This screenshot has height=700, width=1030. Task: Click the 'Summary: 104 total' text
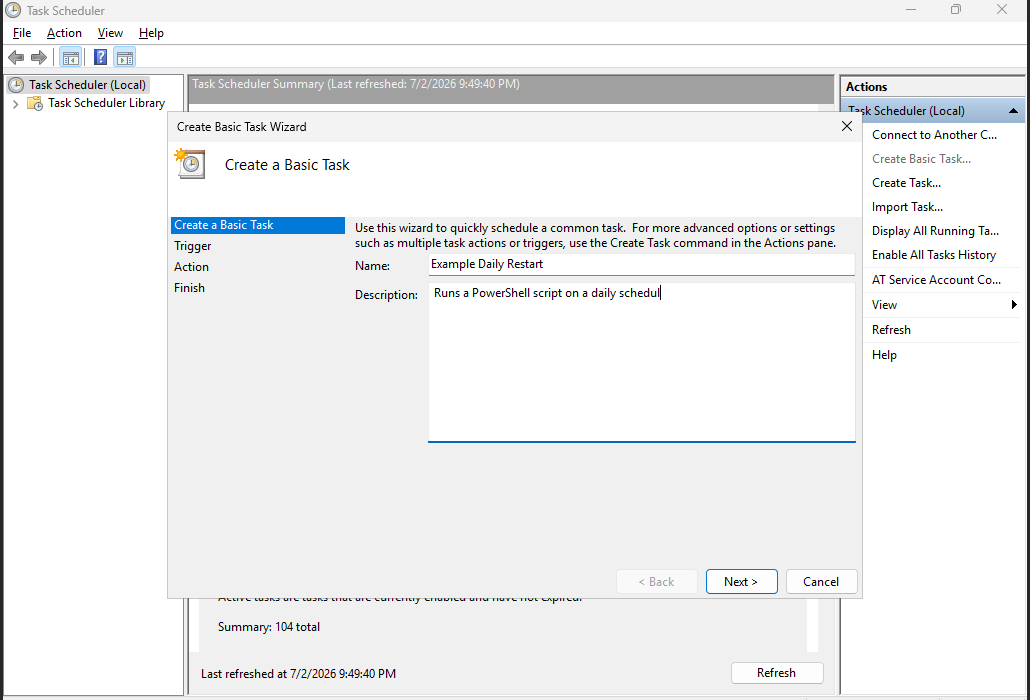click(269, 627)
